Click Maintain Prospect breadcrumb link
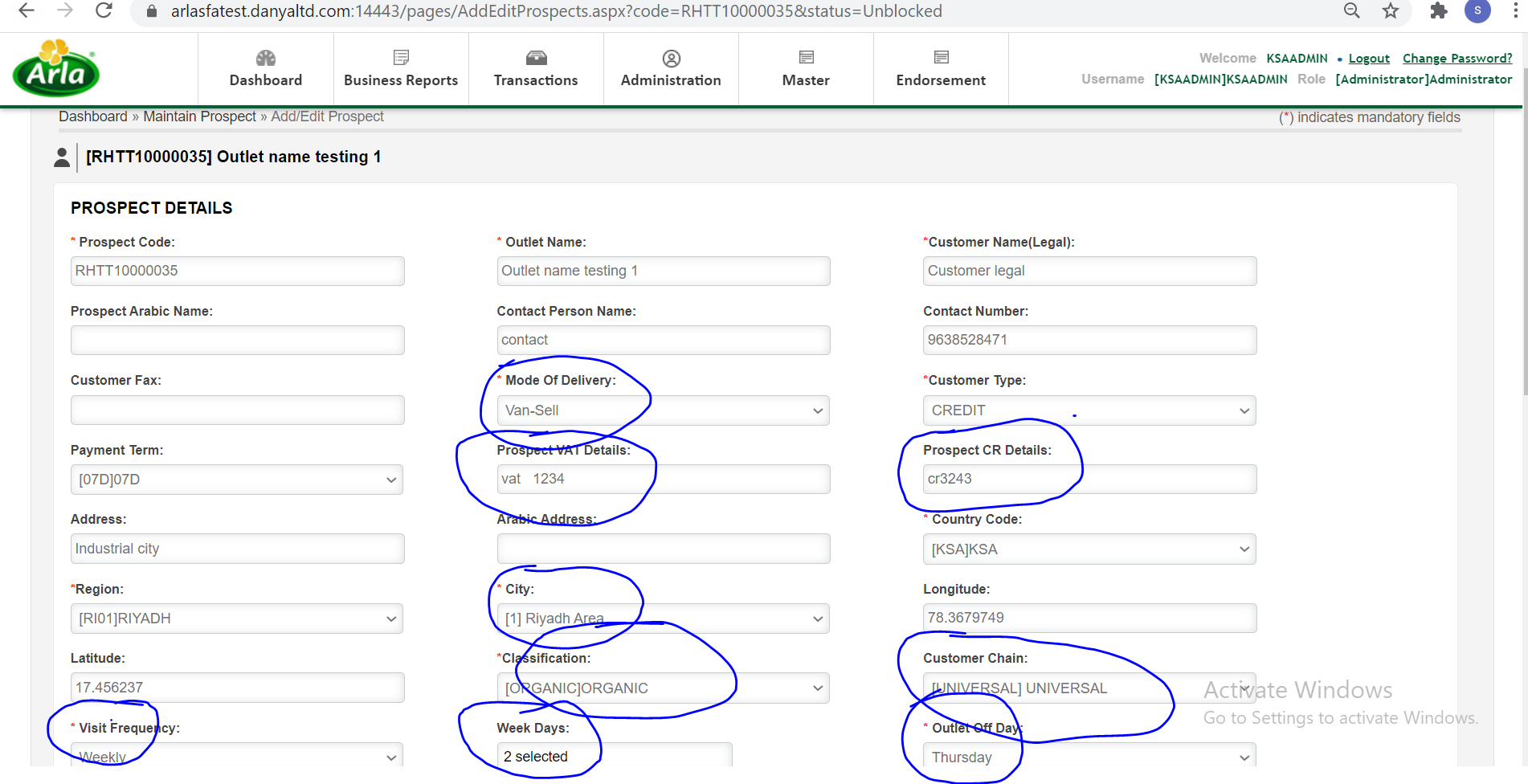 [199, 116]
